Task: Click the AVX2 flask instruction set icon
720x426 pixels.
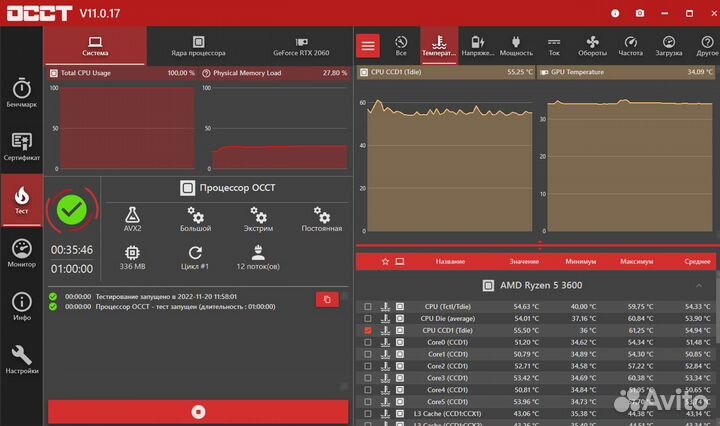Action: click(x=132, y=219)
